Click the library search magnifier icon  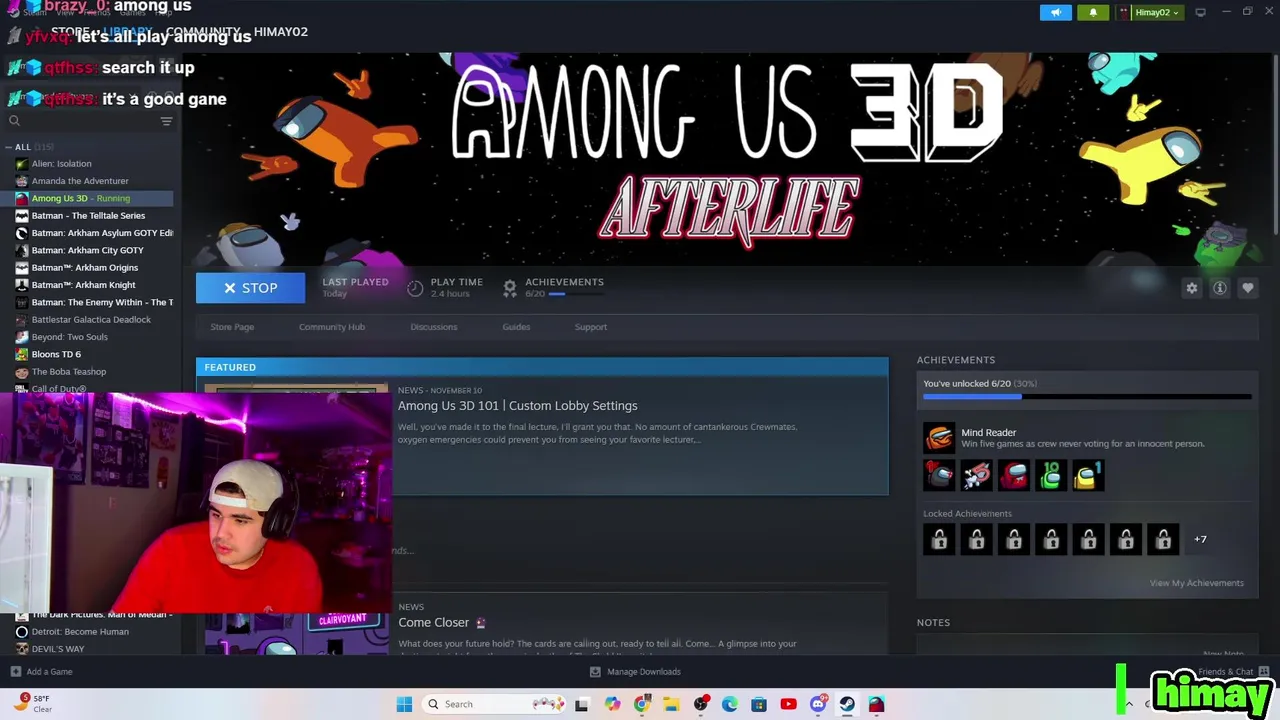coord(14,121)
